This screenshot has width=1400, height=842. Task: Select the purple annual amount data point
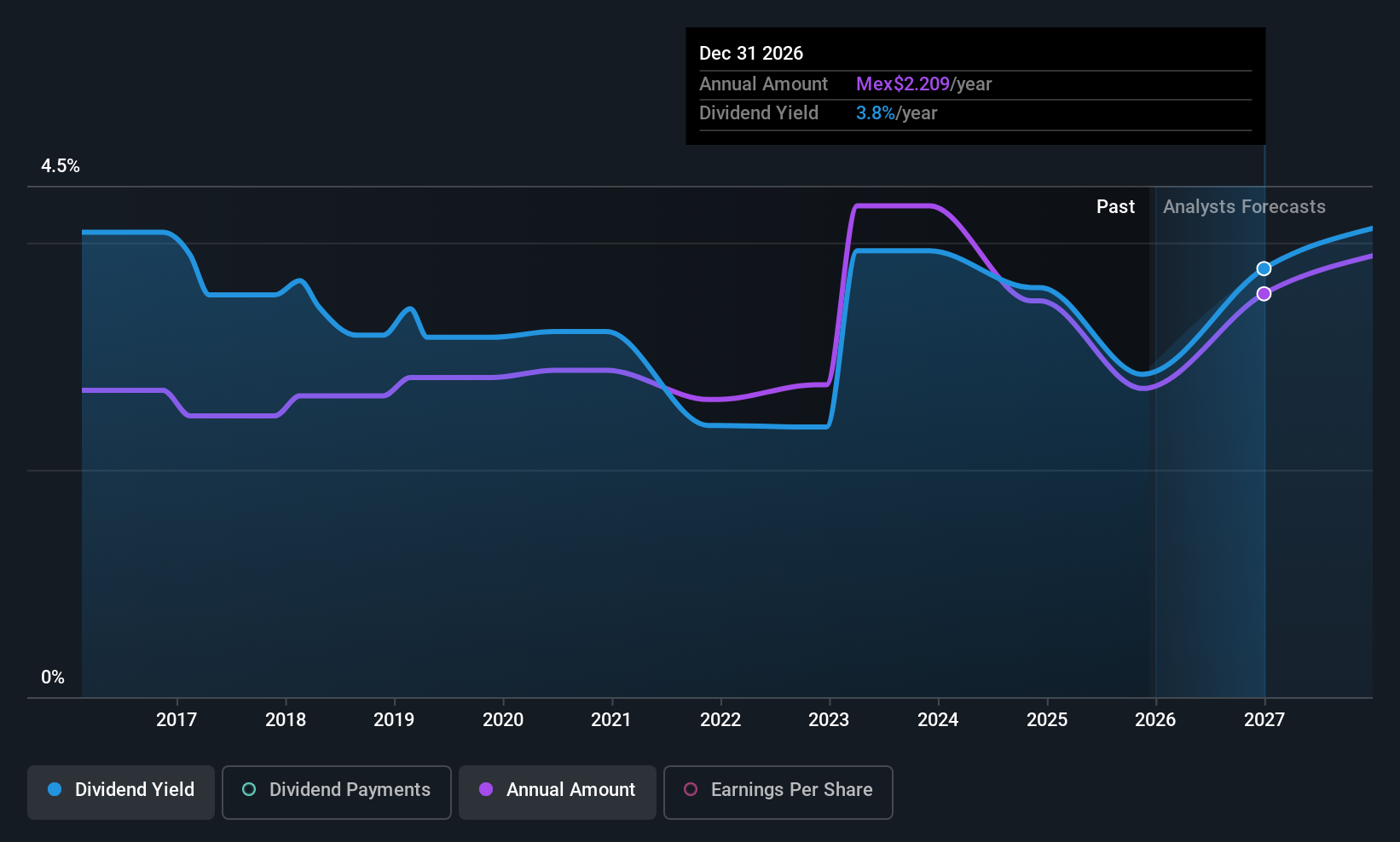[x=1264, y=294]
